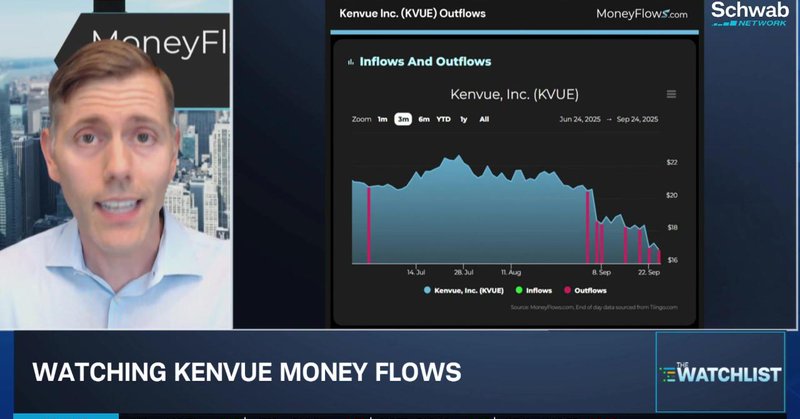
Task: Click the Schwab Network logo
Action: click(x=749, y=14)
